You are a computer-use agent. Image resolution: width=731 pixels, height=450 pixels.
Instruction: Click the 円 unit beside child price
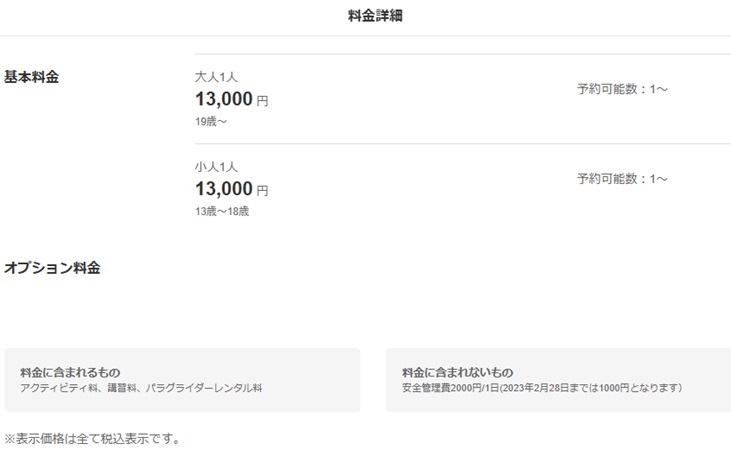coord(263,191)
